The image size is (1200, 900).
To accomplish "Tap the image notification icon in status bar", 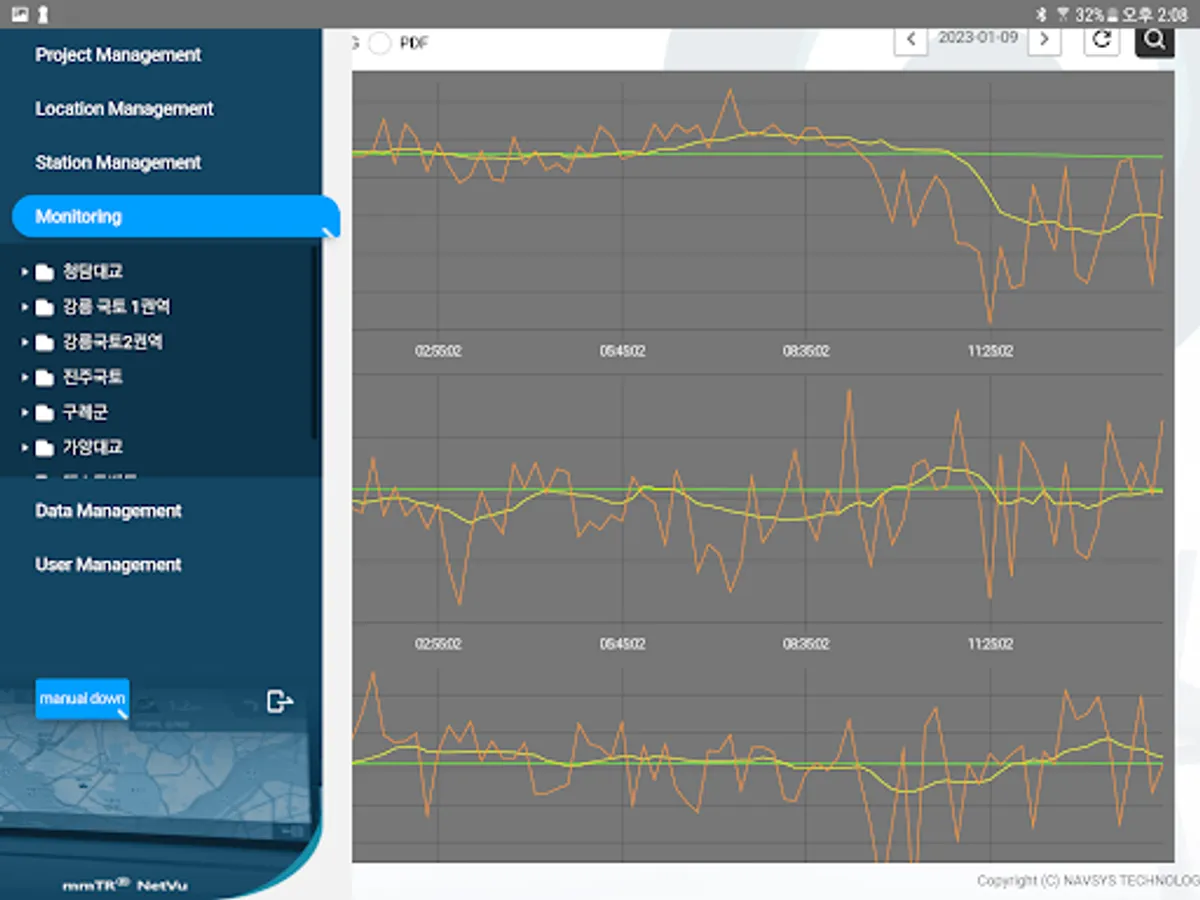I will pyautogui.click(x=20, y=14).
